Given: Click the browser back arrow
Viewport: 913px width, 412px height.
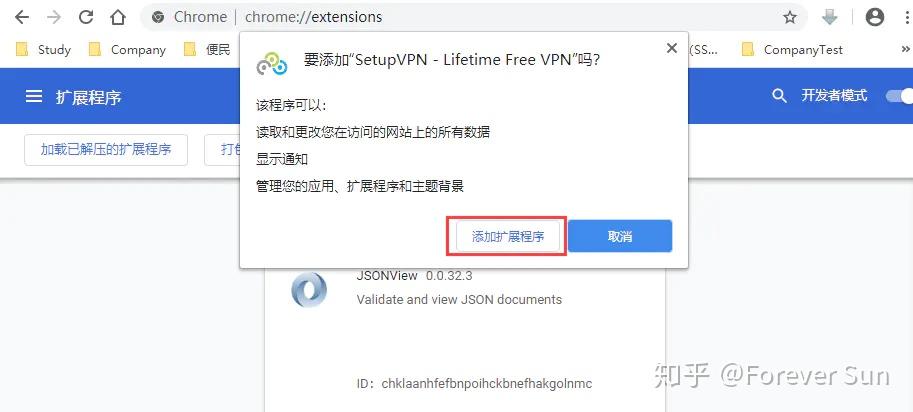Looking at the screenshot, I should tap(22, 17).
